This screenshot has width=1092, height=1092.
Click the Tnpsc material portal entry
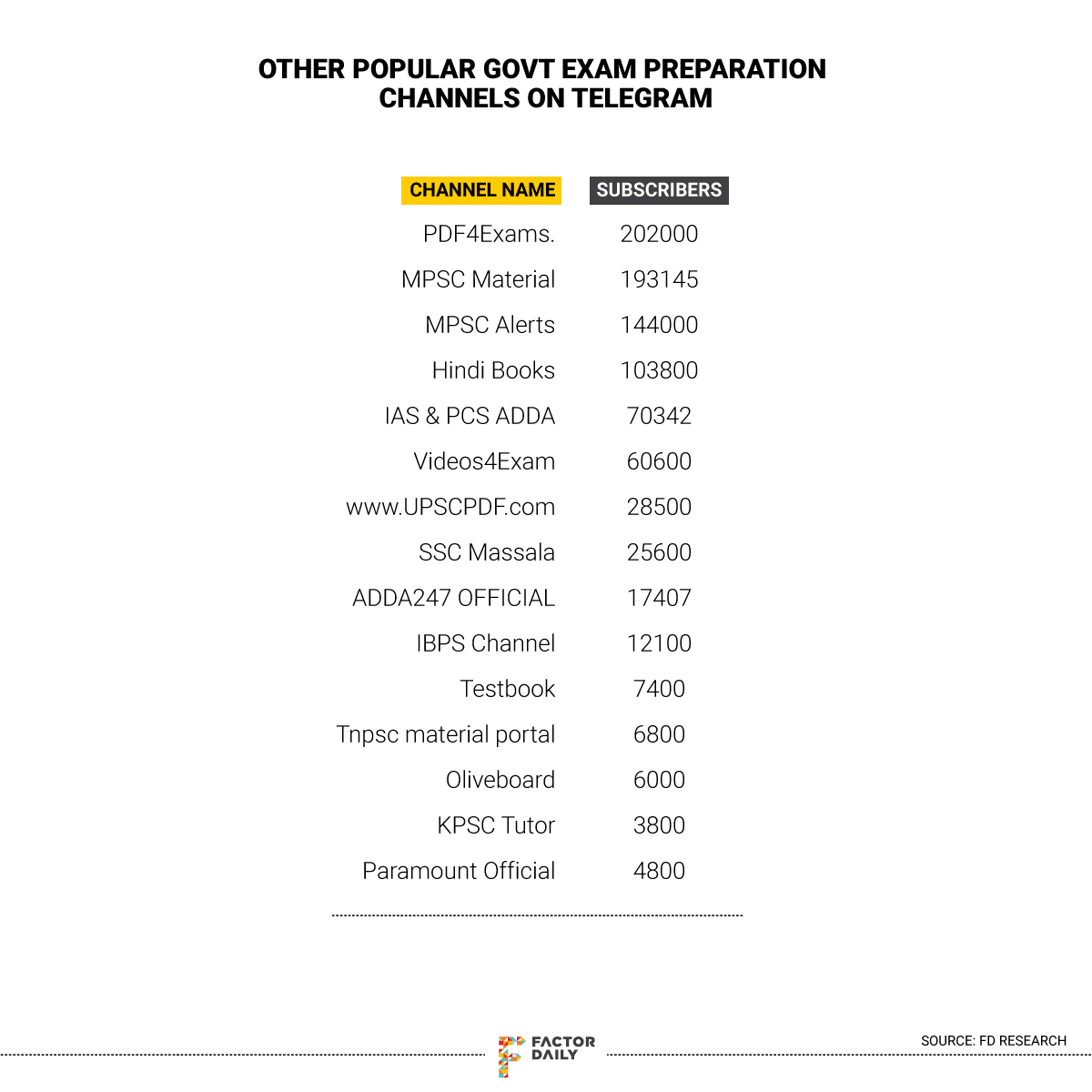point(445,734)
